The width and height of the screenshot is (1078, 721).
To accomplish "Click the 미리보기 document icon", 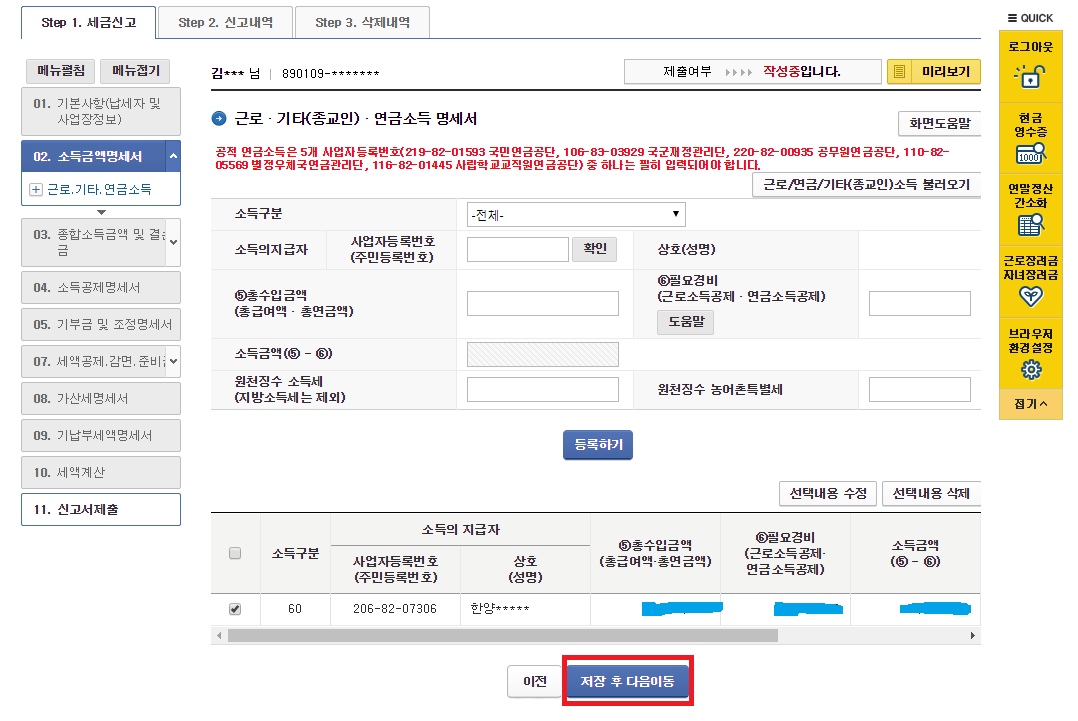I will coord(899,71).
